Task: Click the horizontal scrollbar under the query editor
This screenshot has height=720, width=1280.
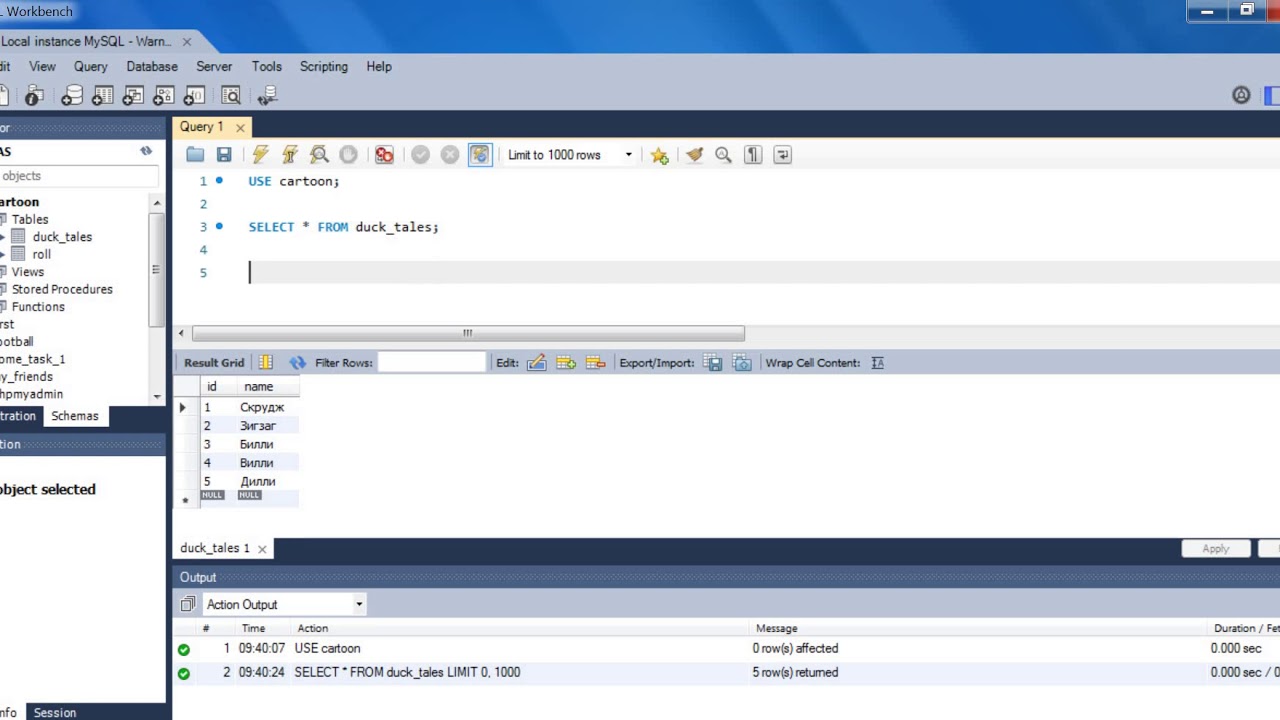Action: pyautogui.click(x=468, y=333)
